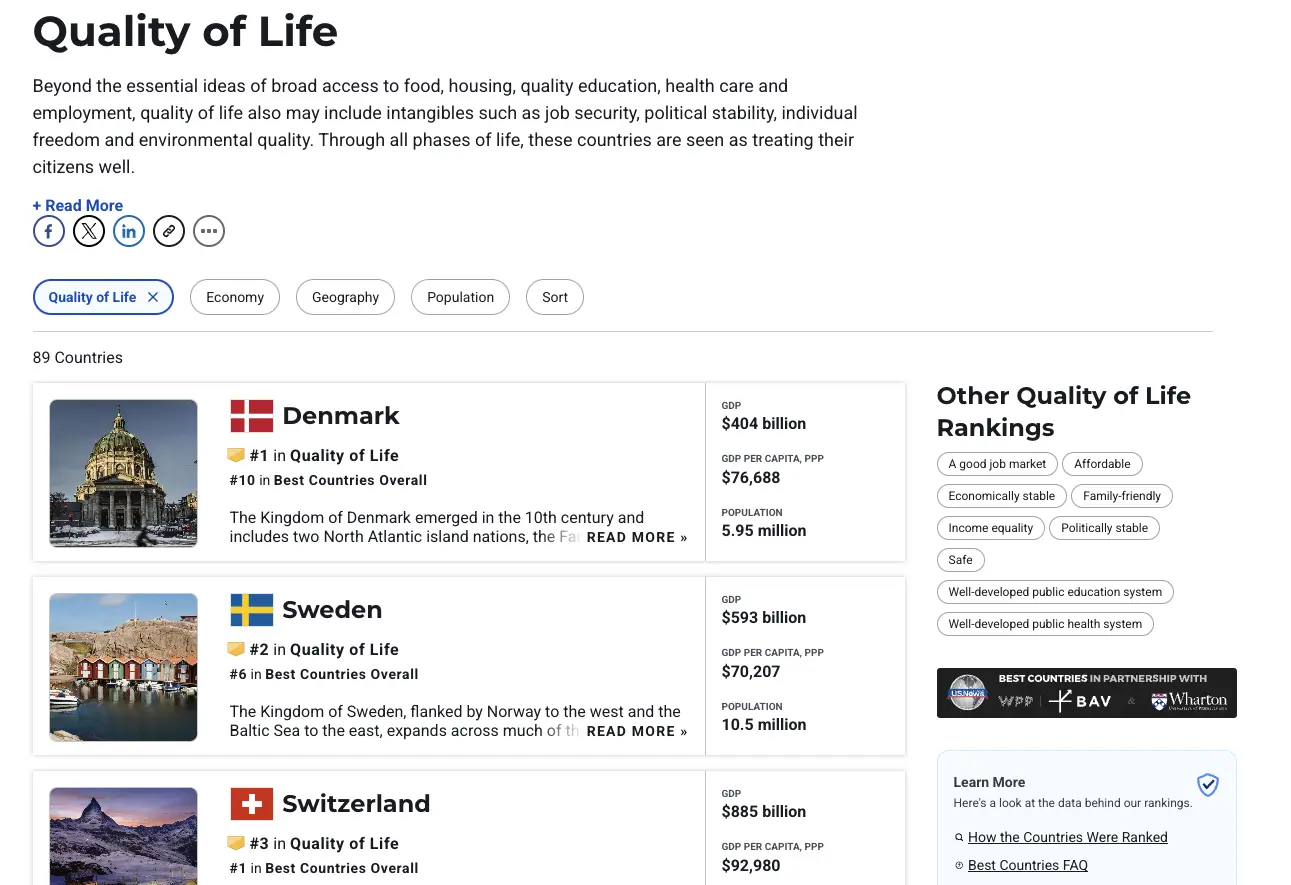This screenshot has width=1291, height=885.
Task: Open the Population filter
Action: [x=460, y=297]
